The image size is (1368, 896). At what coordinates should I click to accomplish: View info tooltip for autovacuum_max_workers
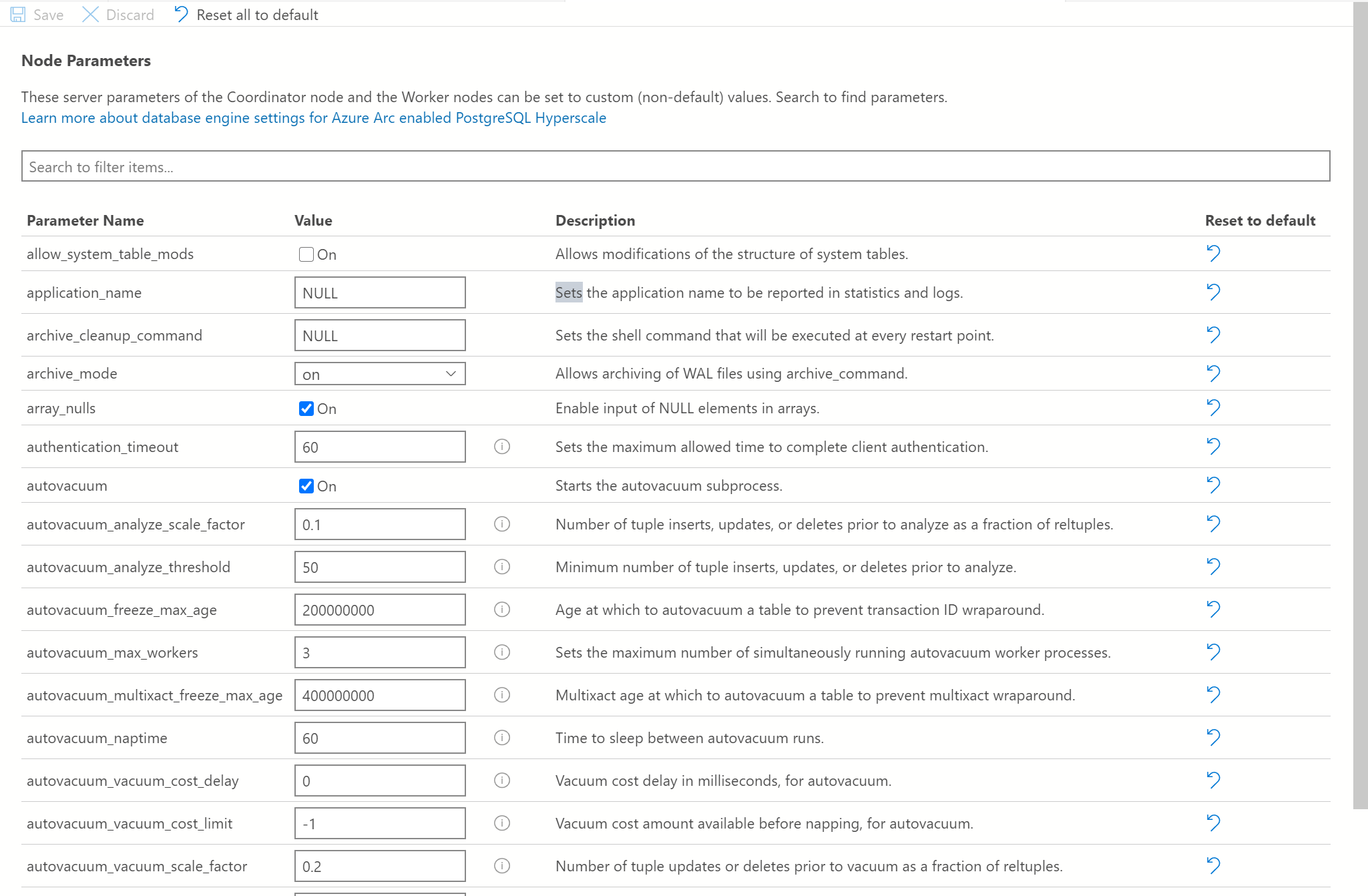pos(502,652)
